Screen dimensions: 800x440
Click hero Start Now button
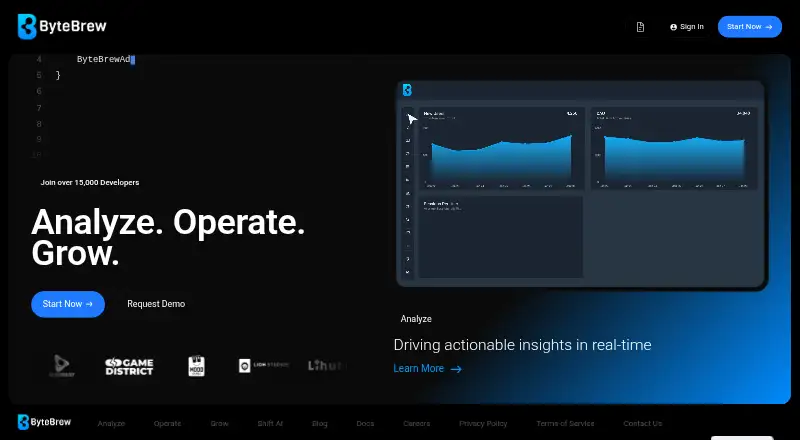tap(68, 304)
